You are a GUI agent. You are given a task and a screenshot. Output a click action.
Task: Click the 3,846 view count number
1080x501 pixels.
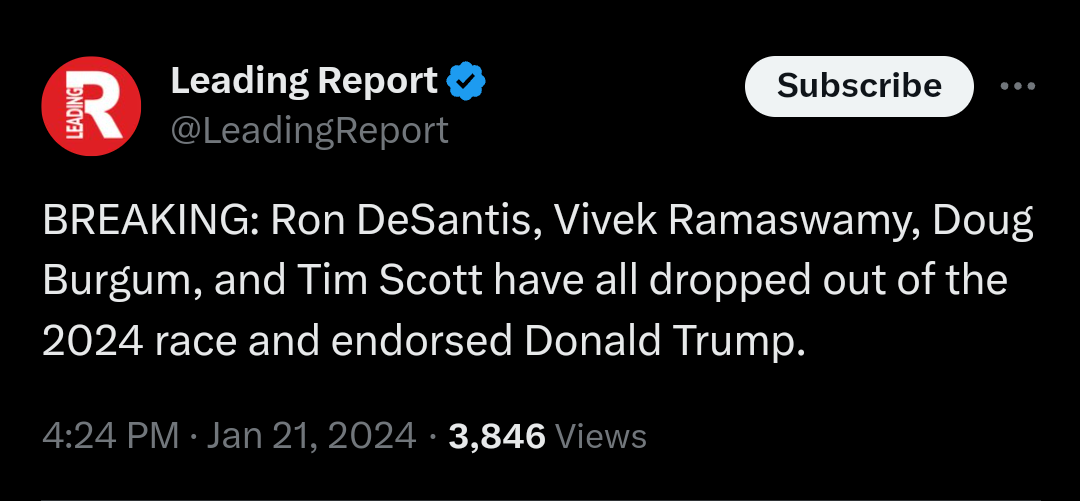point(497,436)
